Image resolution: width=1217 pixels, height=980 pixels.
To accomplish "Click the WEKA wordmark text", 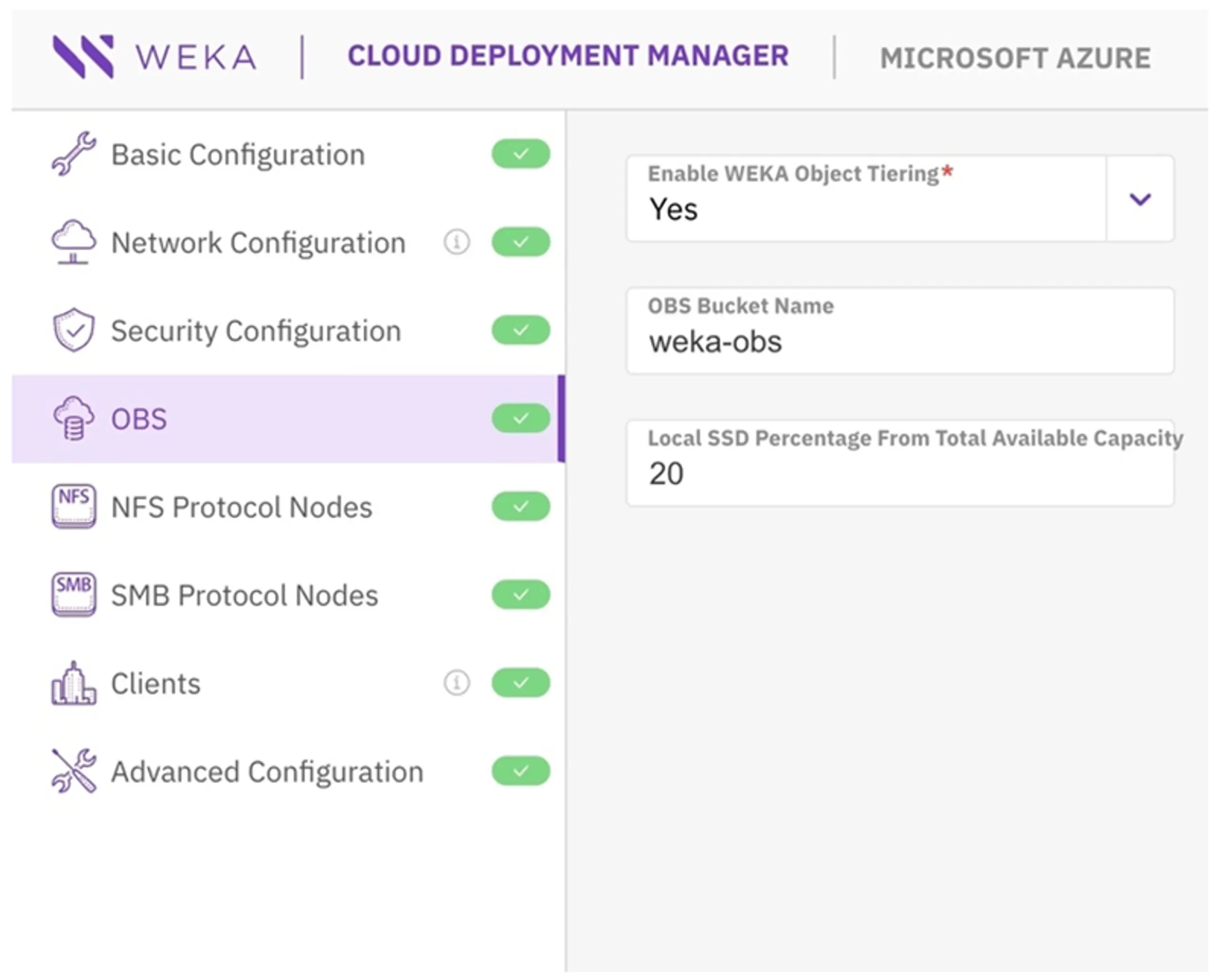I will coord(196,57).
